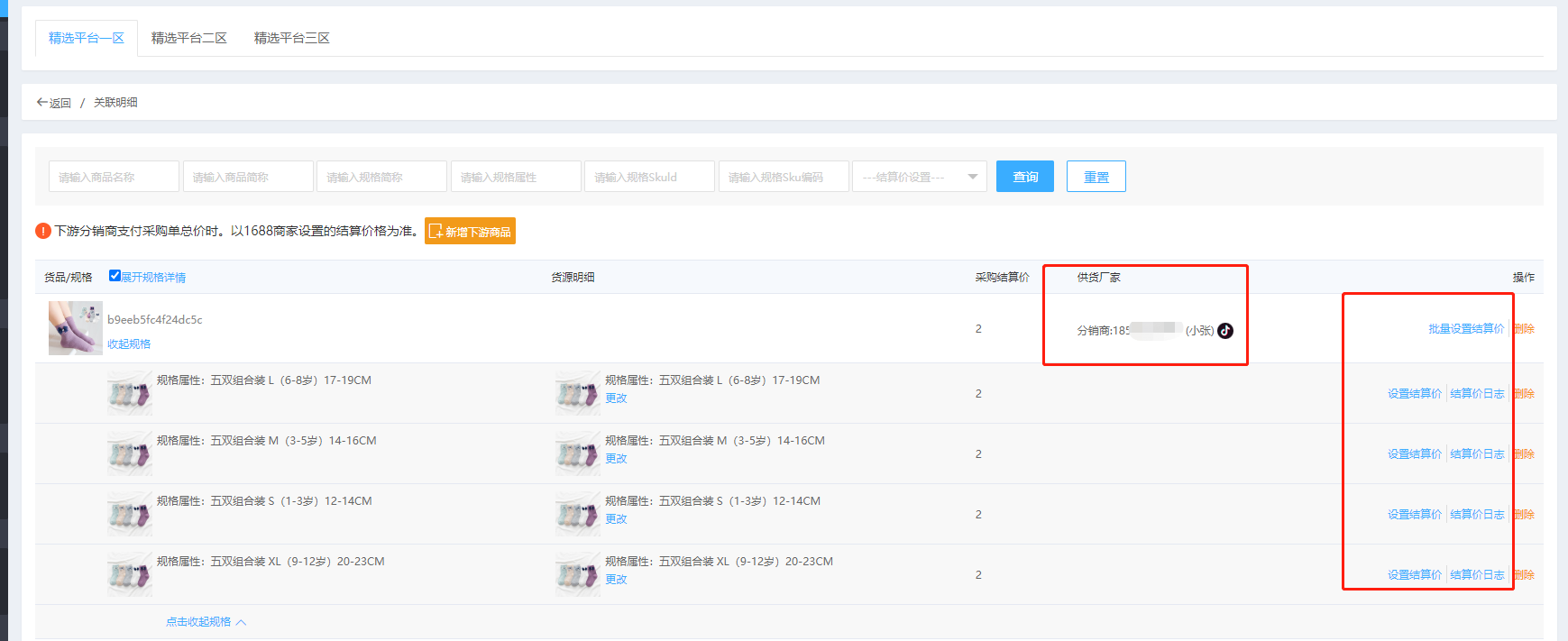
Task: Click 批量设置结算价 link
Action: click(x=1466, y=329)
